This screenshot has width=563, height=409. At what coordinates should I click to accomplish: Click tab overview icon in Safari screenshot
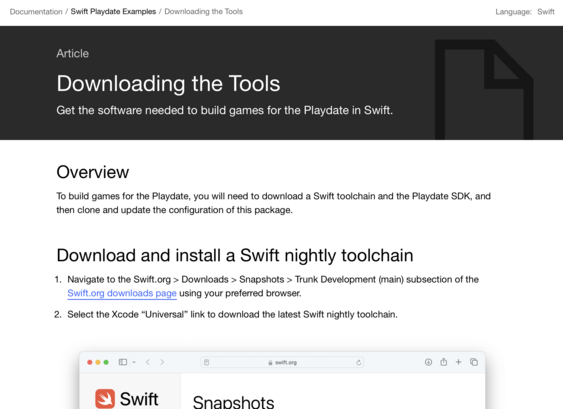tap(474, 362)
